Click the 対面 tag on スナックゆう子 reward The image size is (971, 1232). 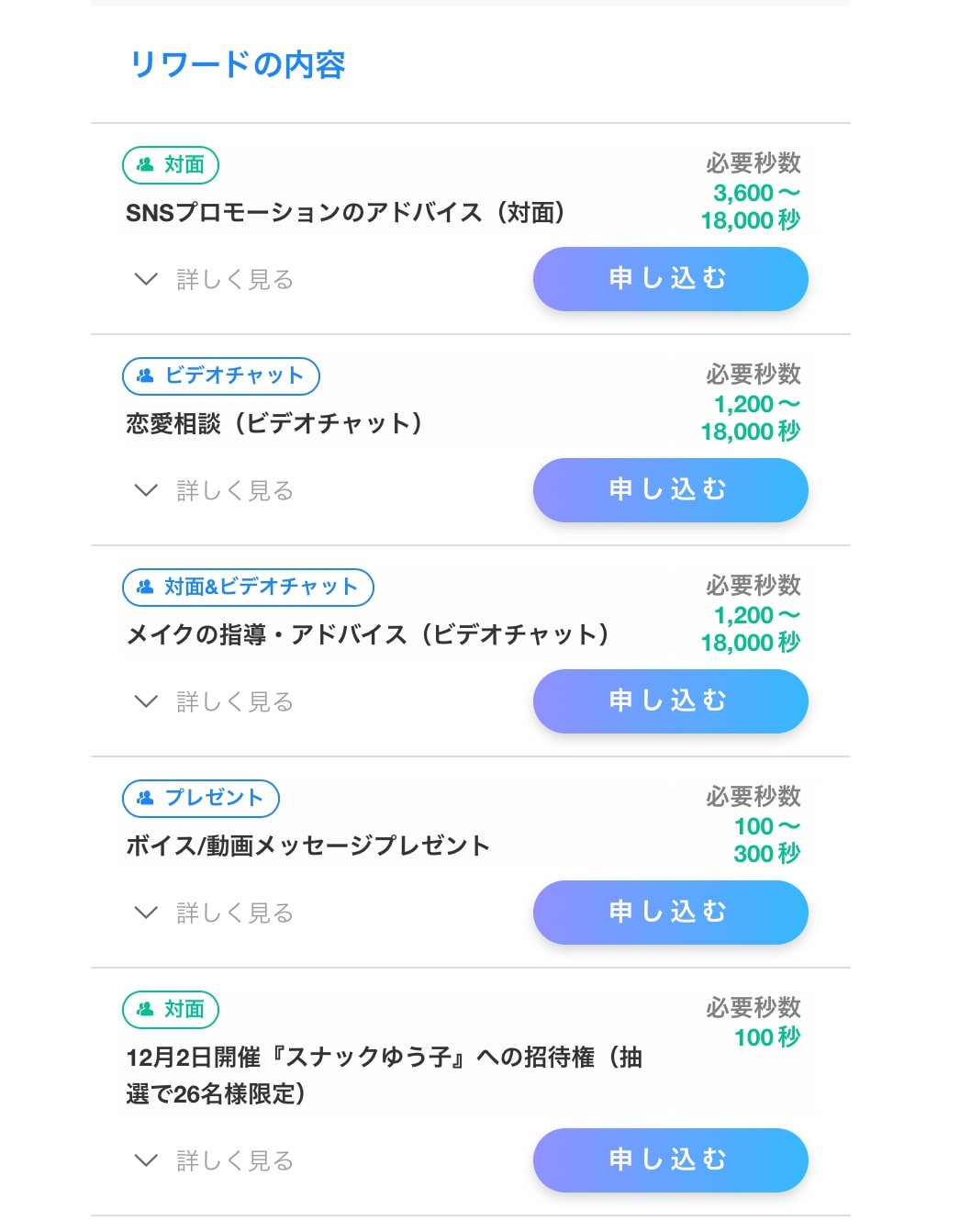click(171, 1010)
